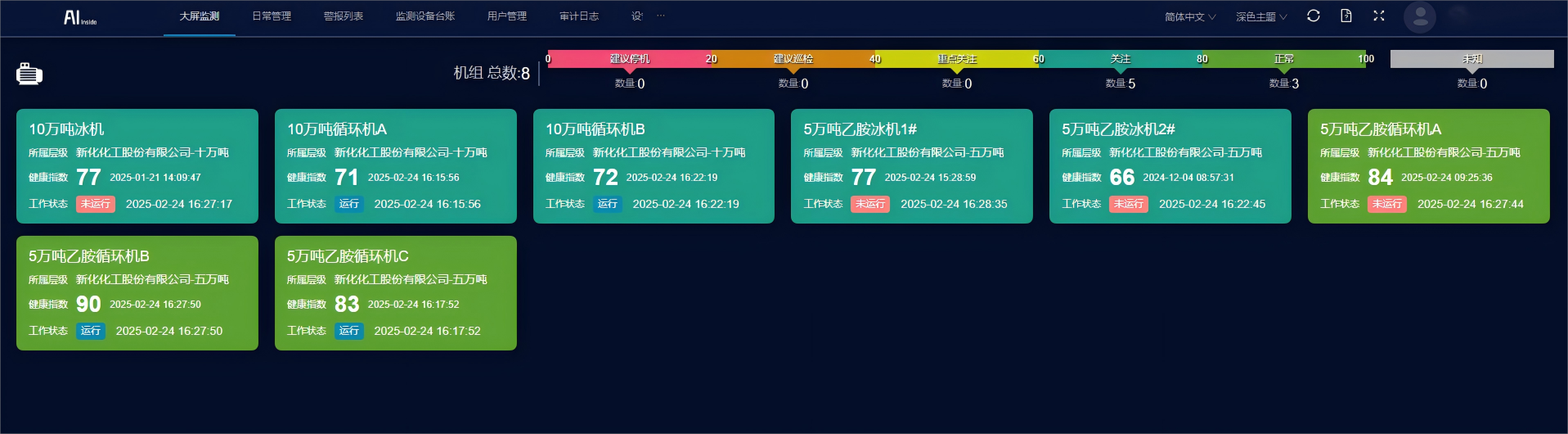Open the 5万吨乙胺冰机2# unit card
Screen dimensions: 1568x434
1170,166
